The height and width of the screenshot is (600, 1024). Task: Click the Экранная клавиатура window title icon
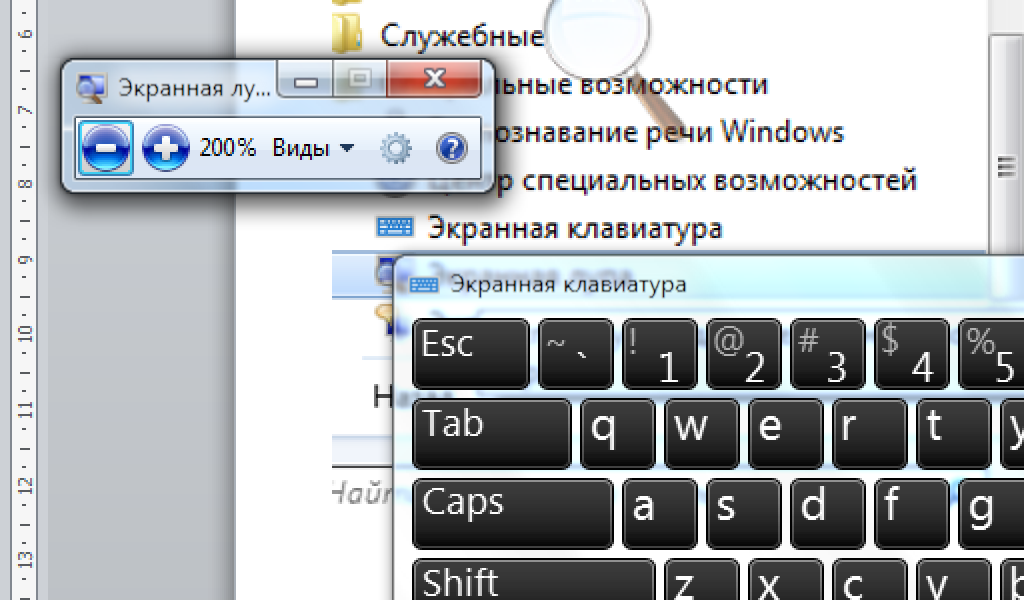click(x=424, y=285)
